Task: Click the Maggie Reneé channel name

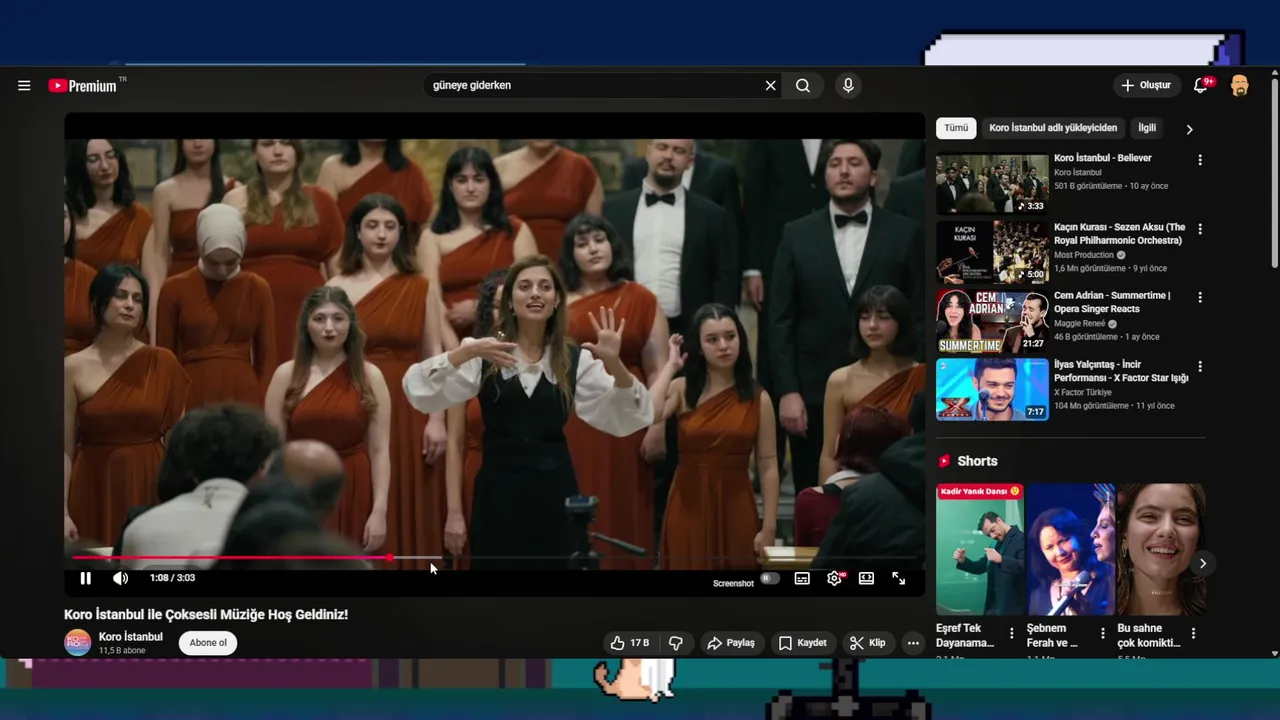Action: [x=1080, y=324]
